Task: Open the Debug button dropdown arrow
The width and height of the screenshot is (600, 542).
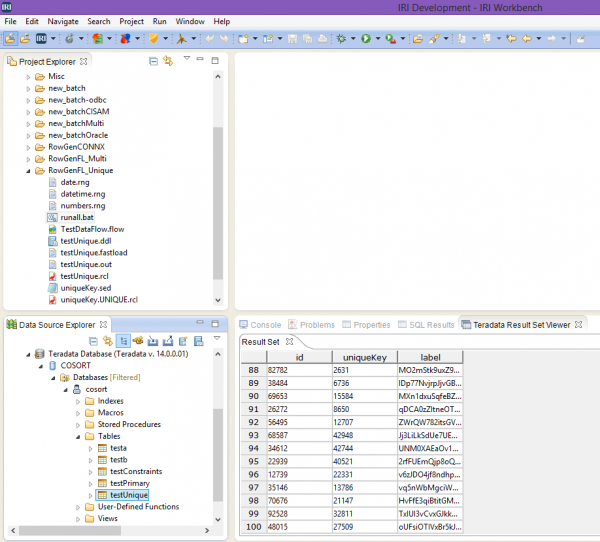Action: [x=353, y=38]
